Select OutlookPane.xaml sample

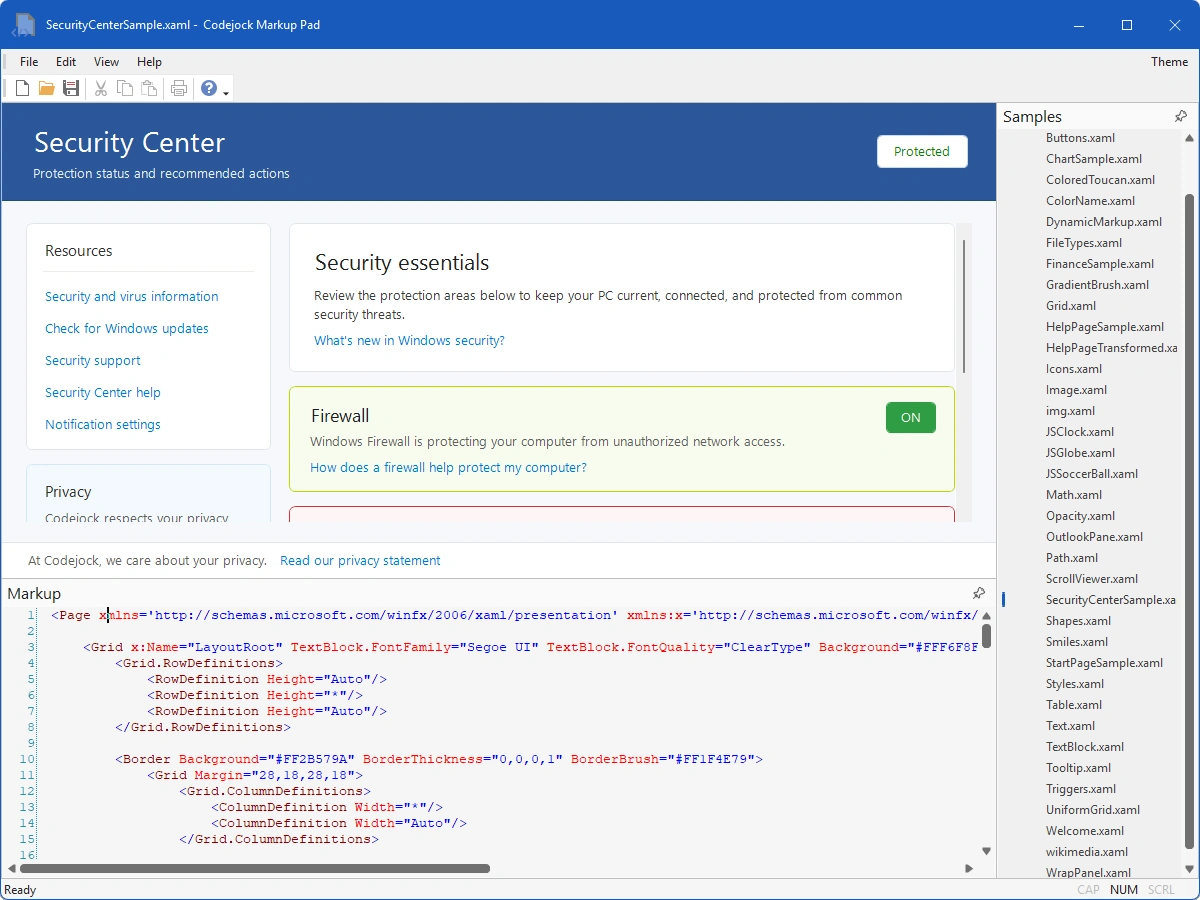(x=1094, y=537)
